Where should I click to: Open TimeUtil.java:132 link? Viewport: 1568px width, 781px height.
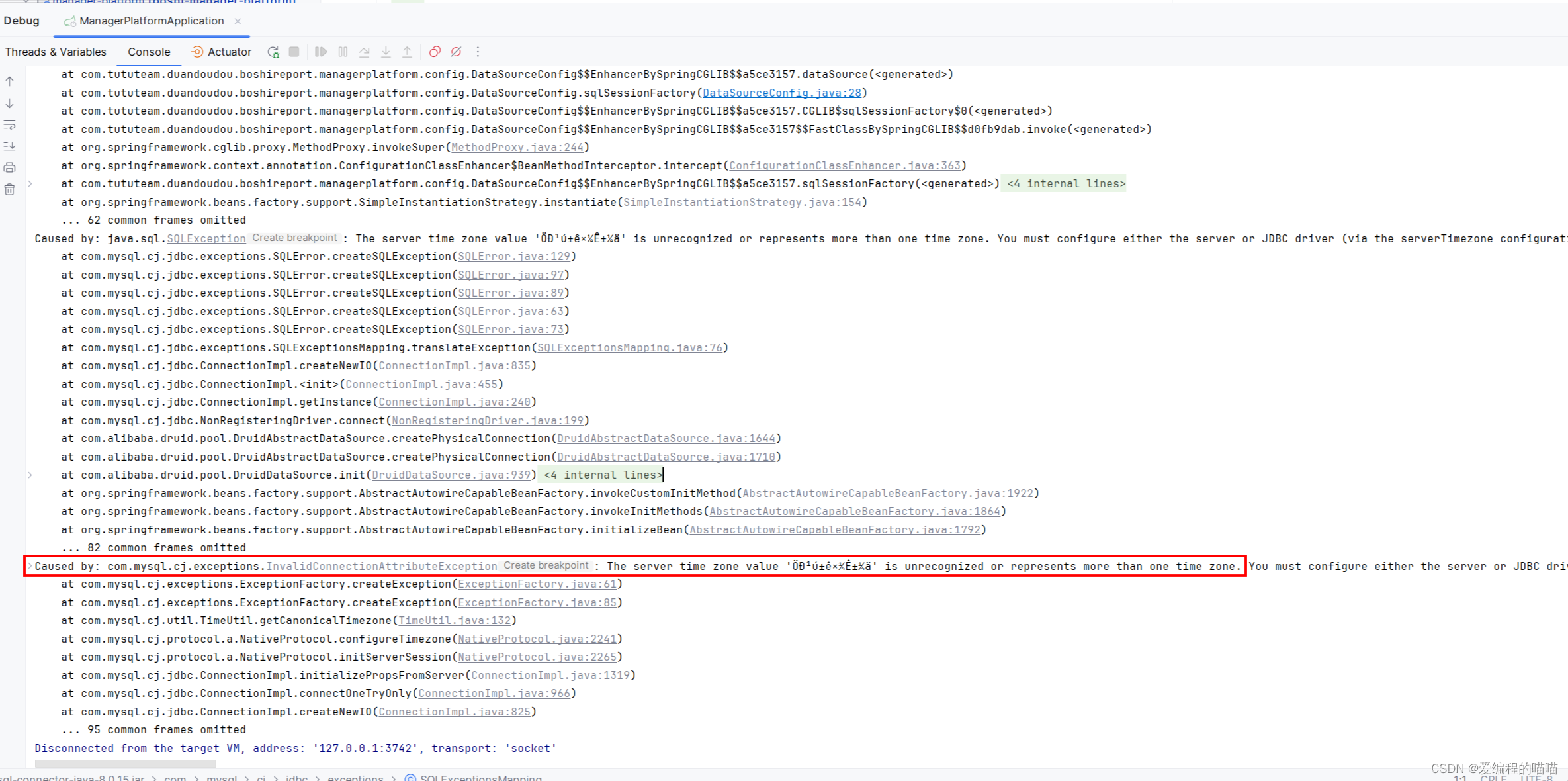tap(454, 621)
